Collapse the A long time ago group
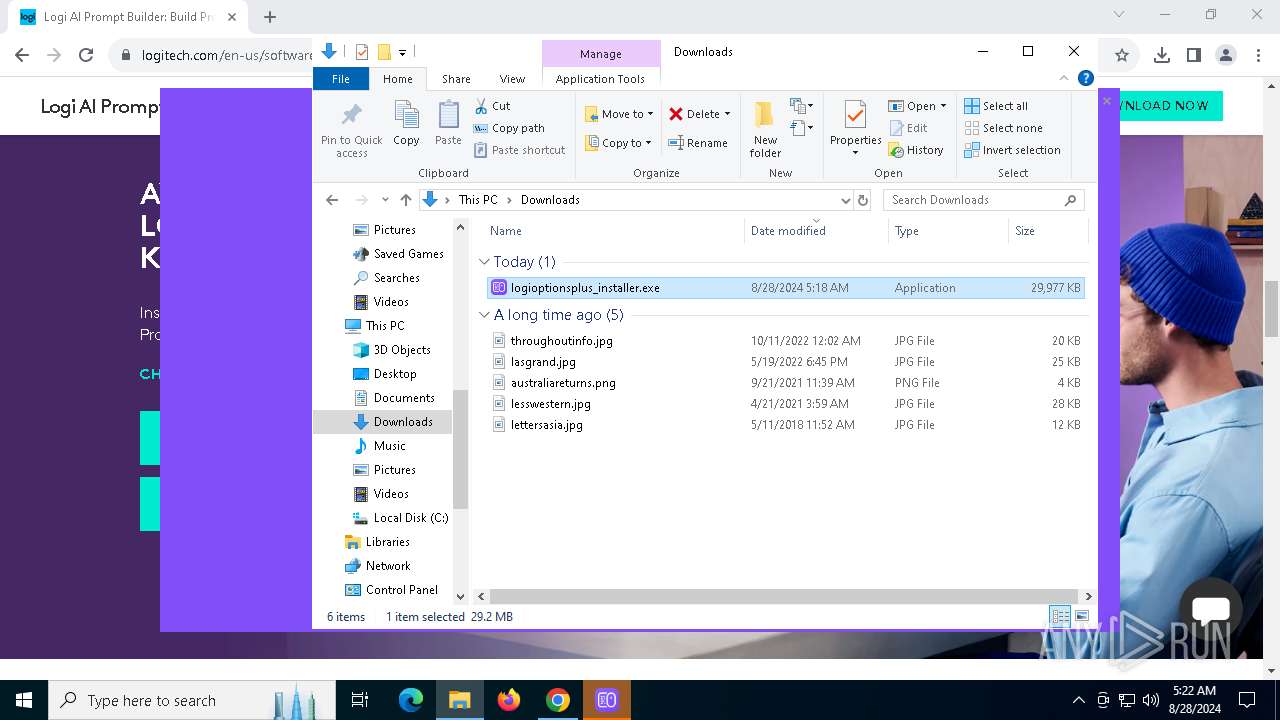Screen dimensions: 1280x720 485,315
